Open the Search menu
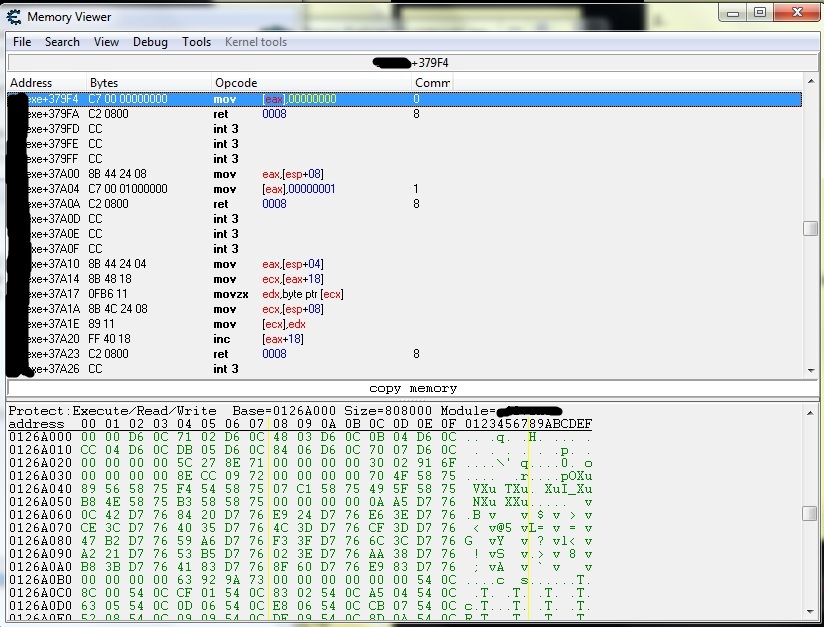Screen dimensions: 824x627 click(x=62, y=42)
